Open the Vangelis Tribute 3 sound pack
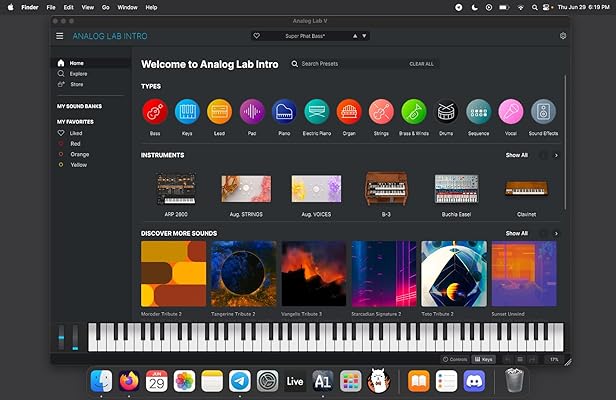The width and height of the screenshot is (616, 400). (313, 273)
